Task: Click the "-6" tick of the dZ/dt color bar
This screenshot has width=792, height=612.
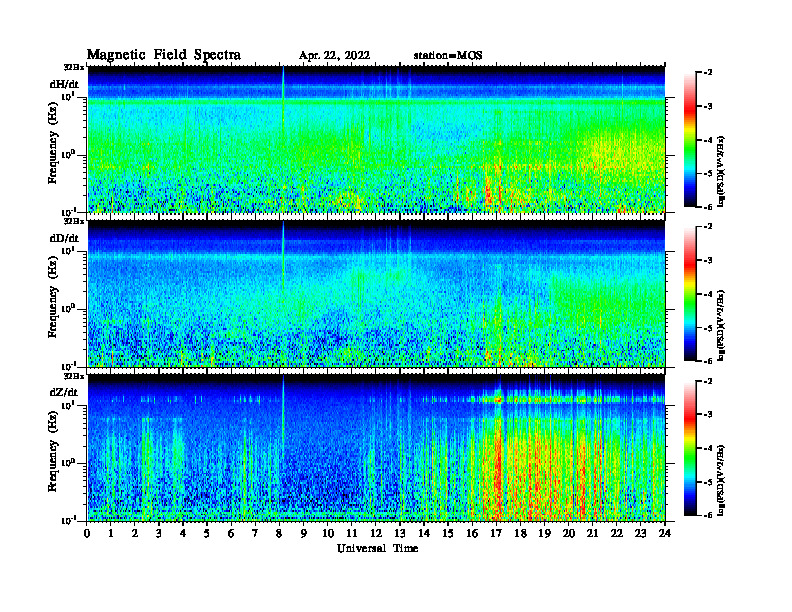Action: click(x=708, y=515)
